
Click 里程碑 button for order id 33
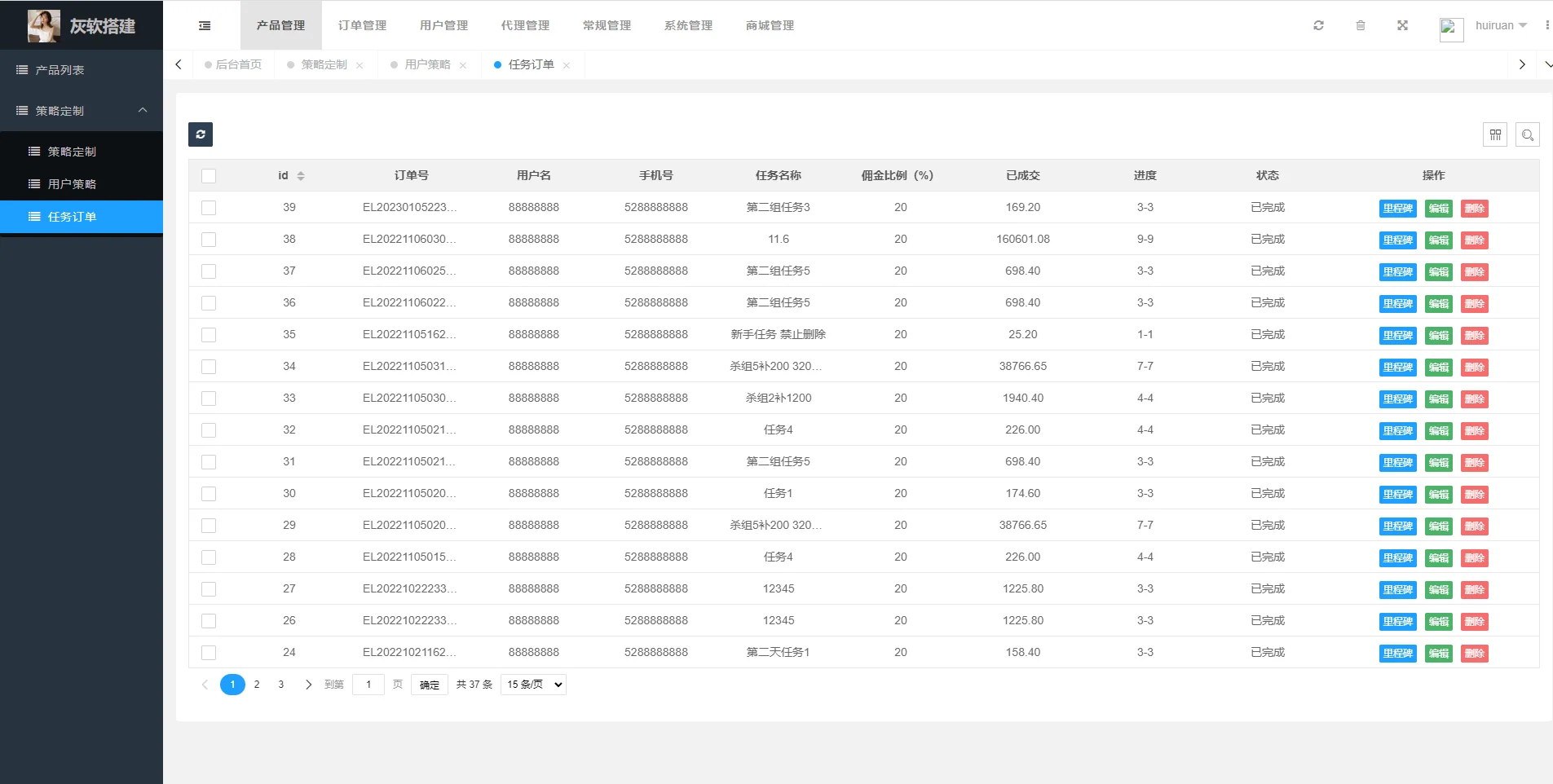click(1397, 399)
